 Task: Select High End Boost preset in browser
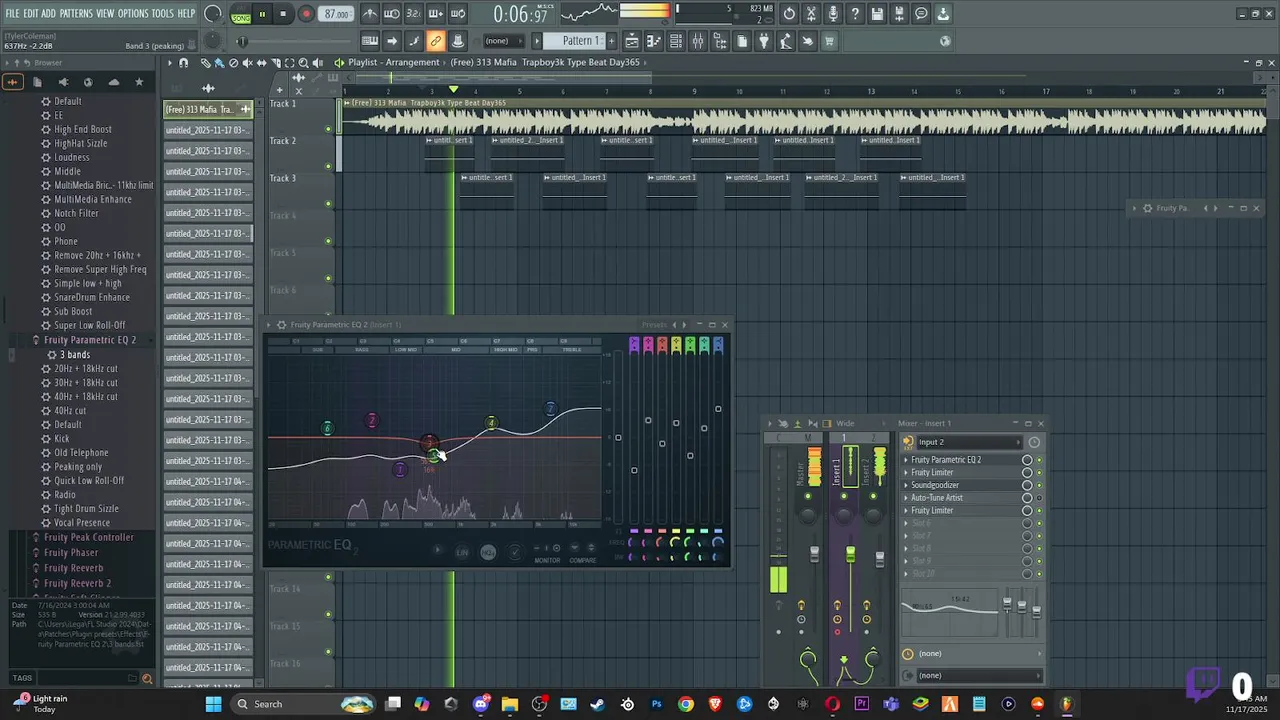coord(83,129)
